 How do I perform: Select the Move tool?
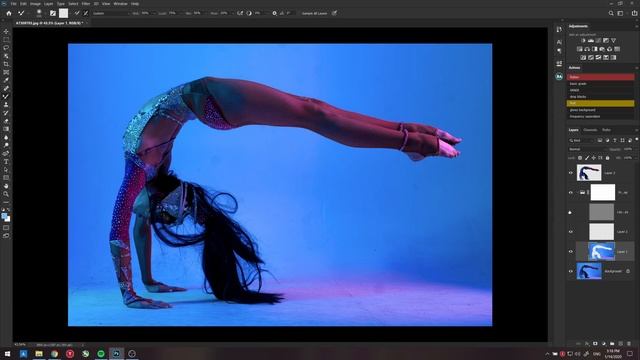click(x=6, y=31)
